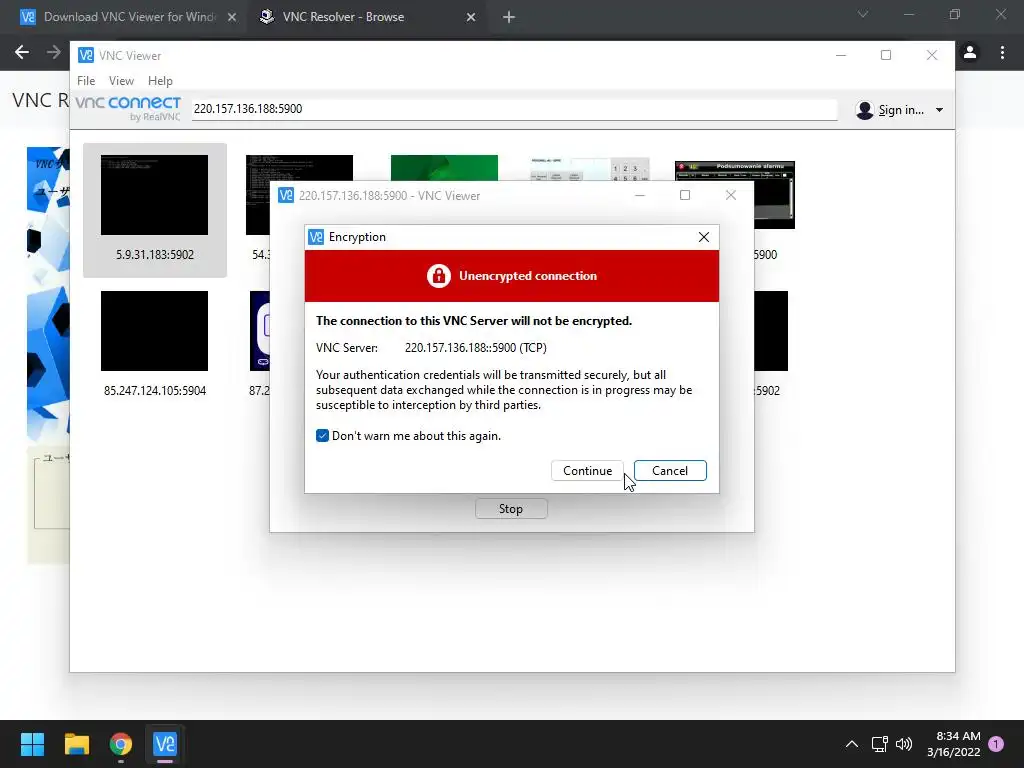Open the File menu in VNC Viewer
This screenshot has width=1024, height=768.
point(86,80)
